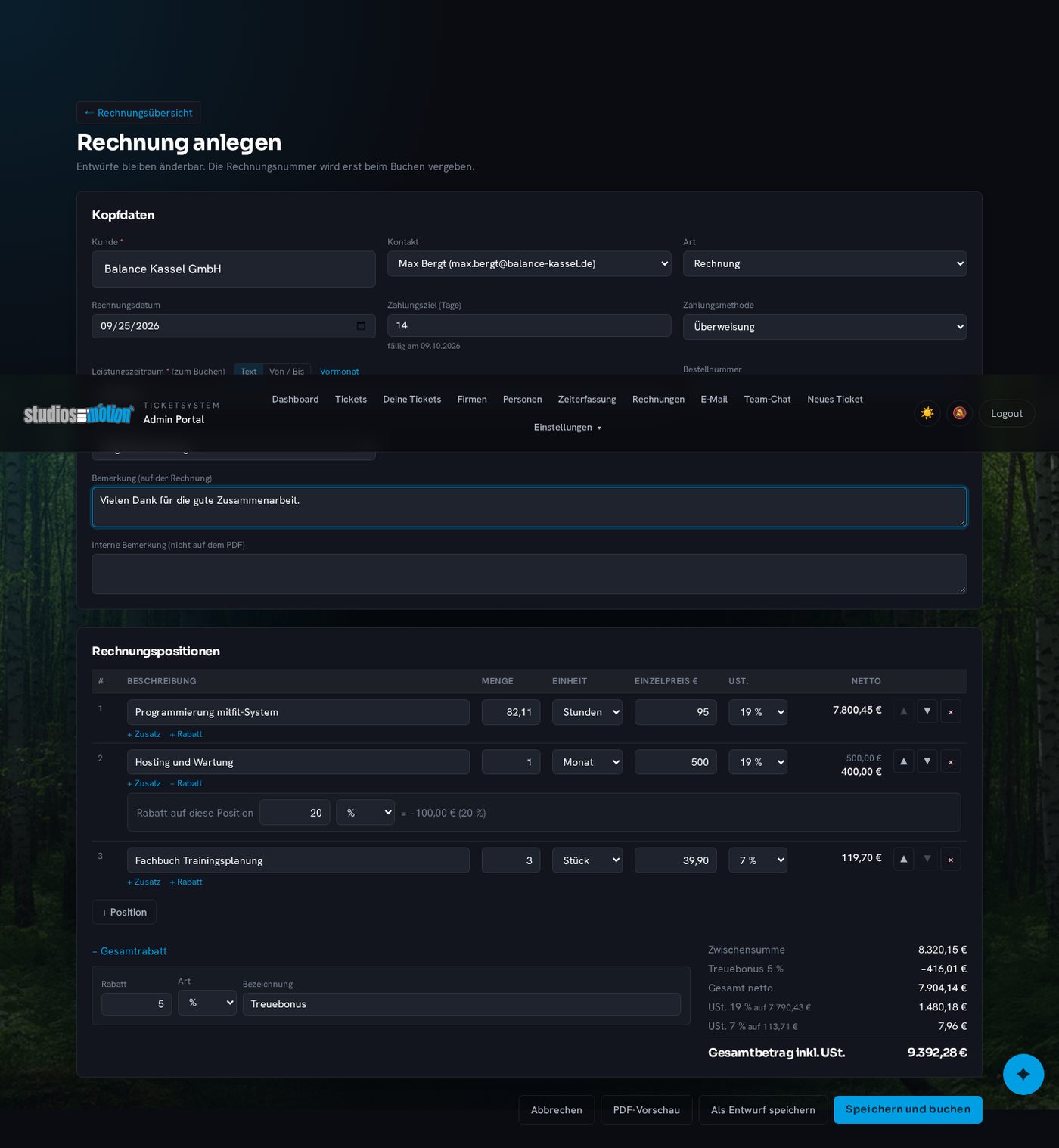1059x1148 pixels.
Task: Go back via '← Rechnungsübersicht' link
Action: point(138,113)
